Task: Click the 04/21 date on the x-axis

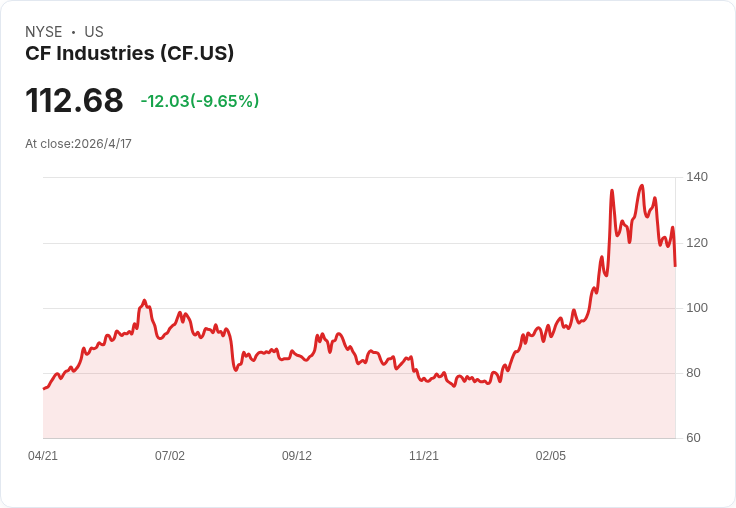Action: (43, 456)
